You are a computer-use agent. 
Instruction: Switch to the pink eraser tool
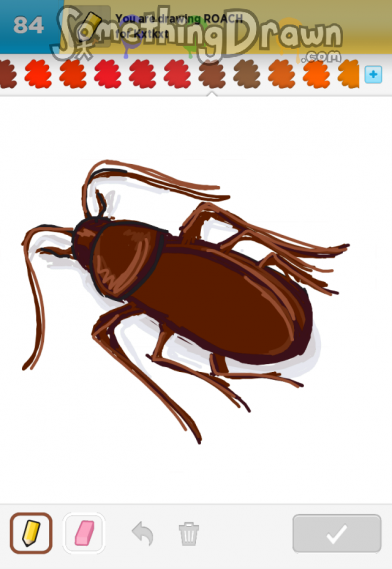(84, 533)
